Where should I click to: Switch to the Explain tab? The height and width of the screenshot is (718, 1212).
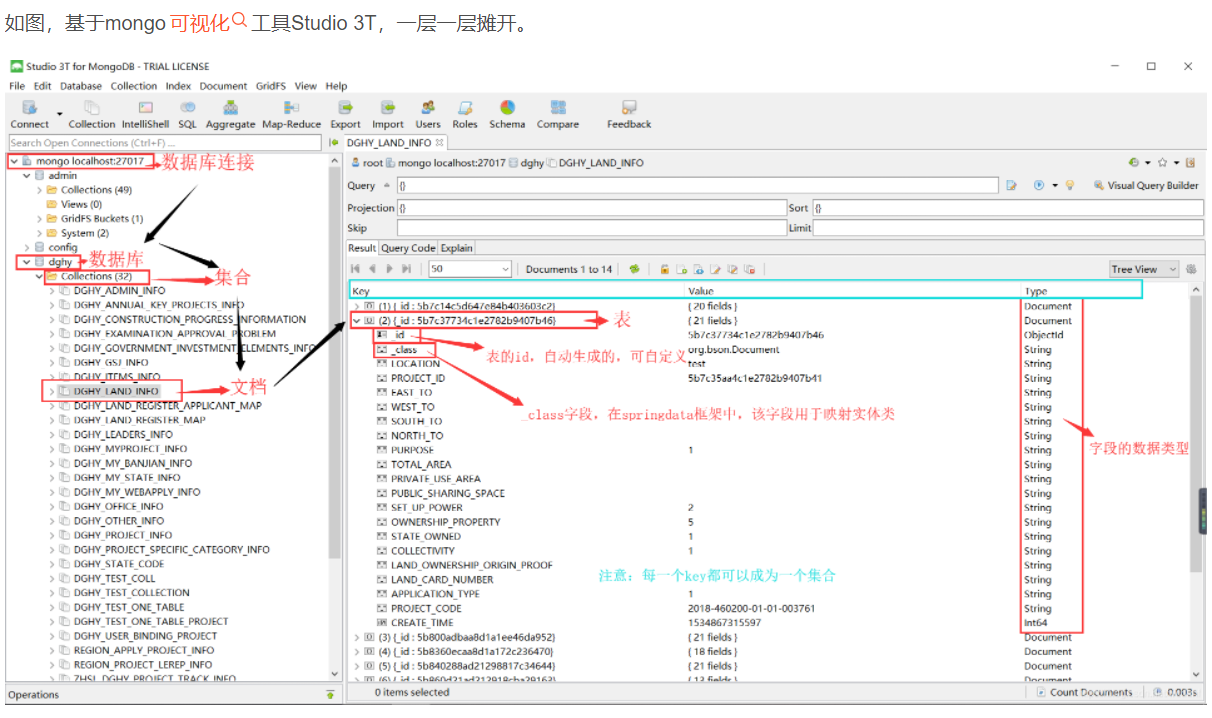pos(457,248)
